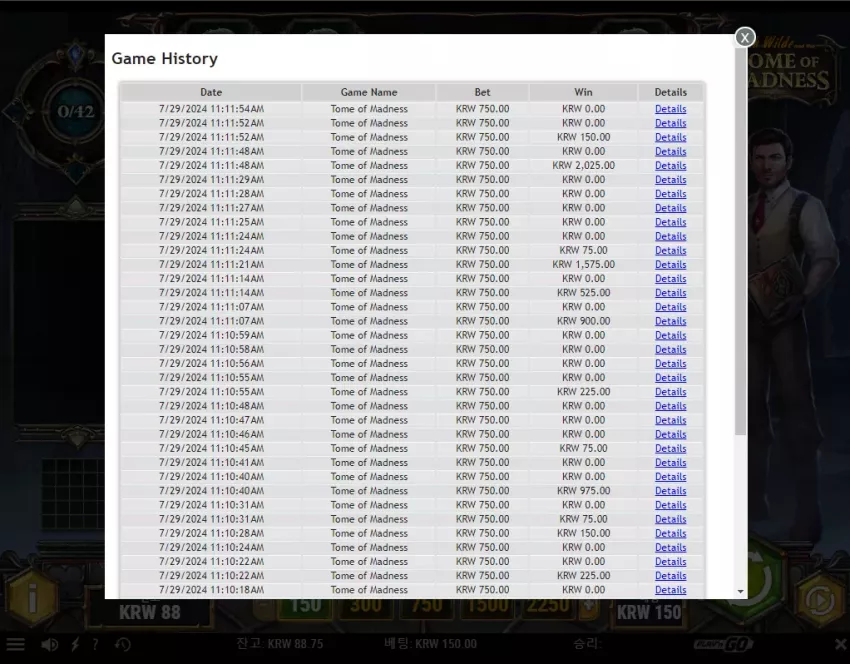Screen dimensions: 850x664
Task: Click the Game Name column header
Action: 369,92
